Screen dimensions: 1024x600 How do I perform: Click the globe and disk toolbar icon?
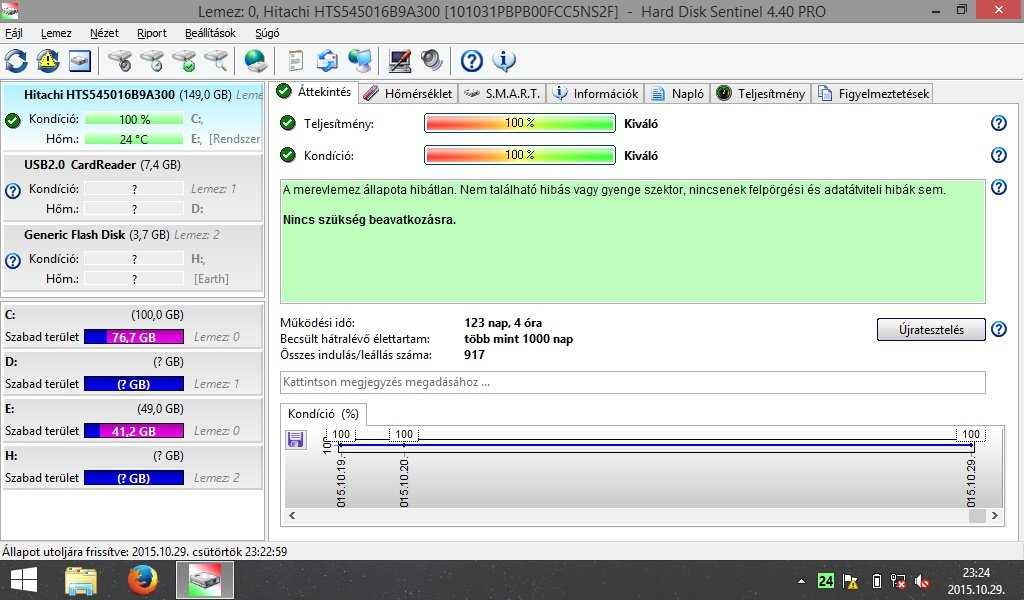[255, 61]
